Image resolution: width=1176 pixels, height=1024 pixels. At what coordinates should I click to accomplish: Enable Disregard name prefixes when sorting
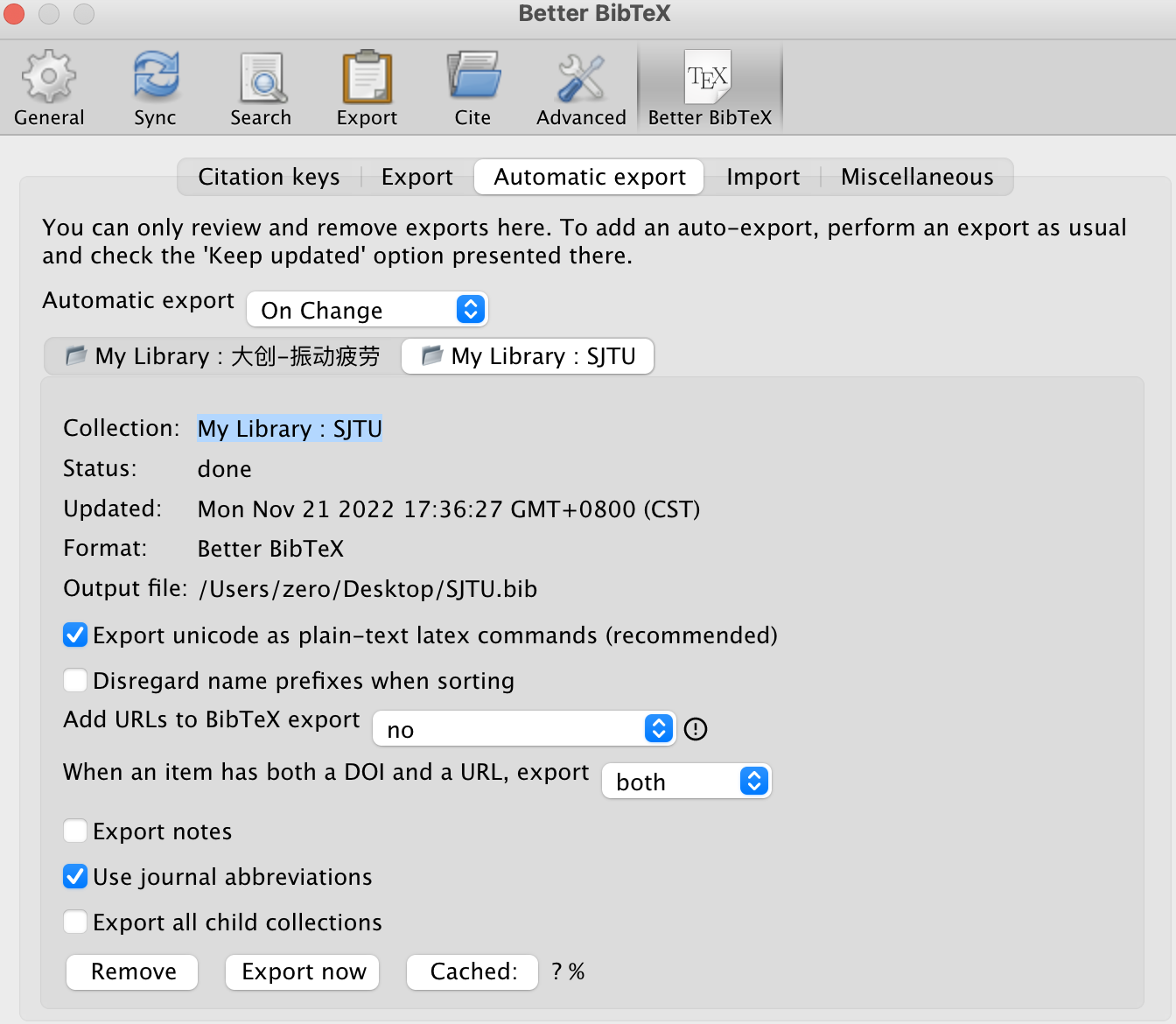pos(75,680)
